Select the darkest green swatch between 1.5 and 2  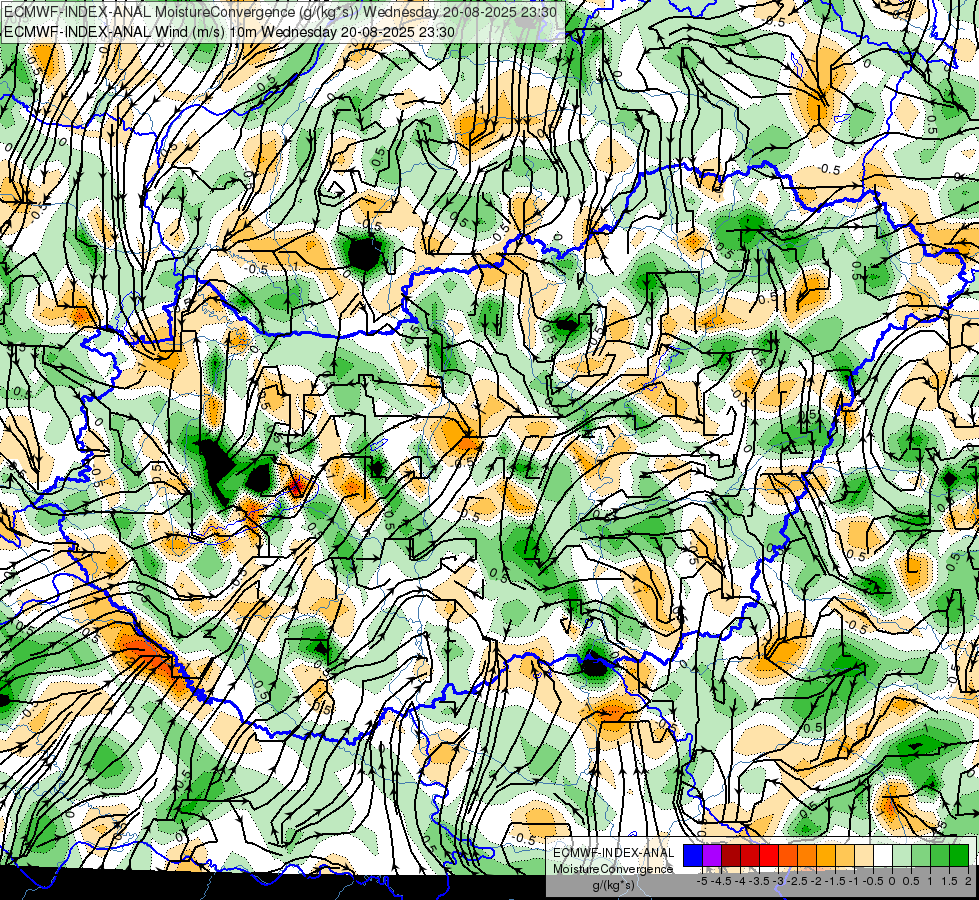coord(958,856)
